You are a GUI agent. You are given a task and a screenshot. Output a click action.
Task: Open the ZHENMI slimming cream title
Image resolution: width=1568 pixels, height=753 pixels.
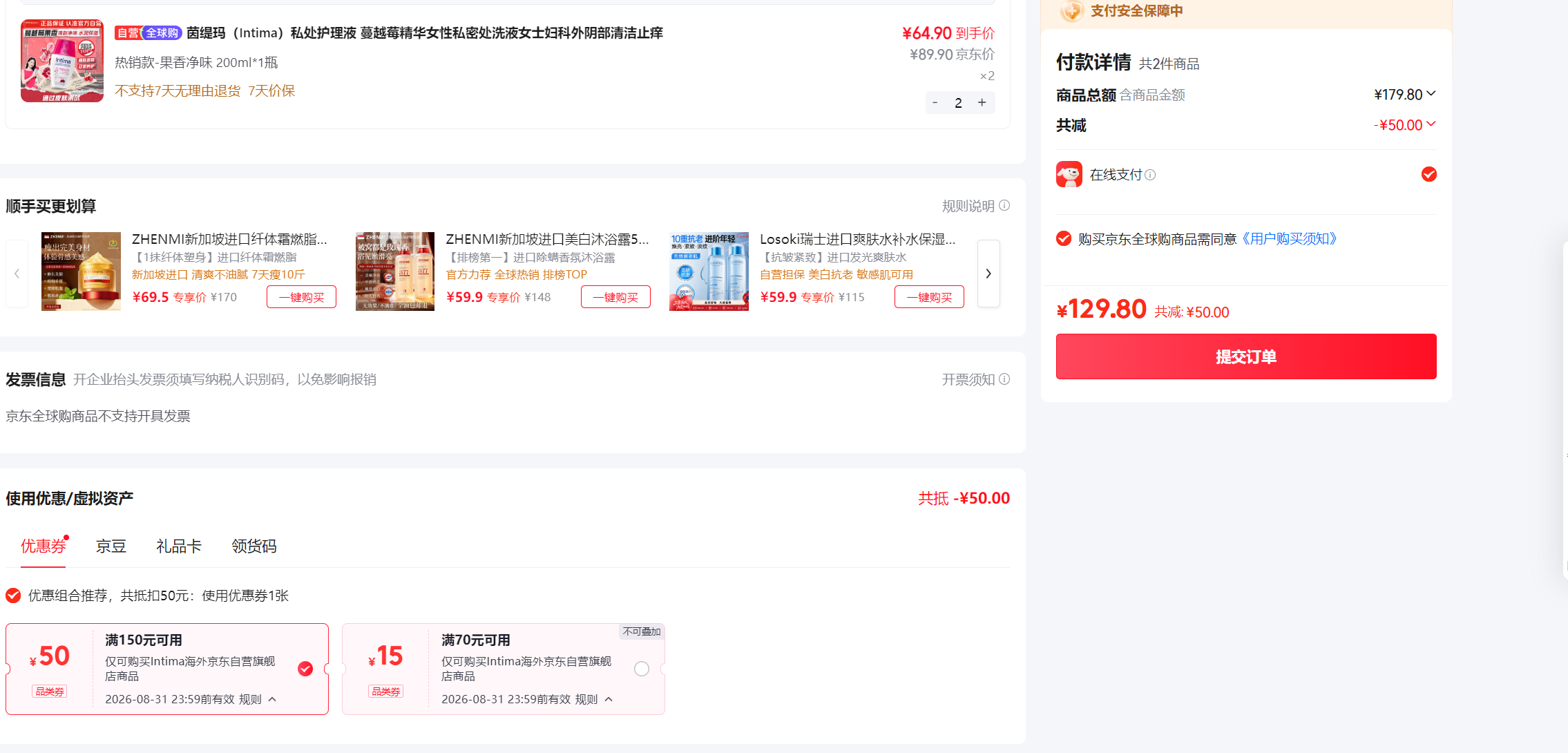coord(229,239)
